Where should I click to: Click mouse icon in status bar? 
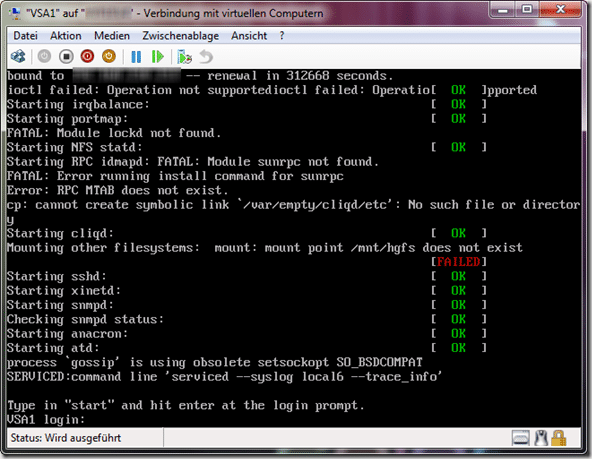pos(541,438)
